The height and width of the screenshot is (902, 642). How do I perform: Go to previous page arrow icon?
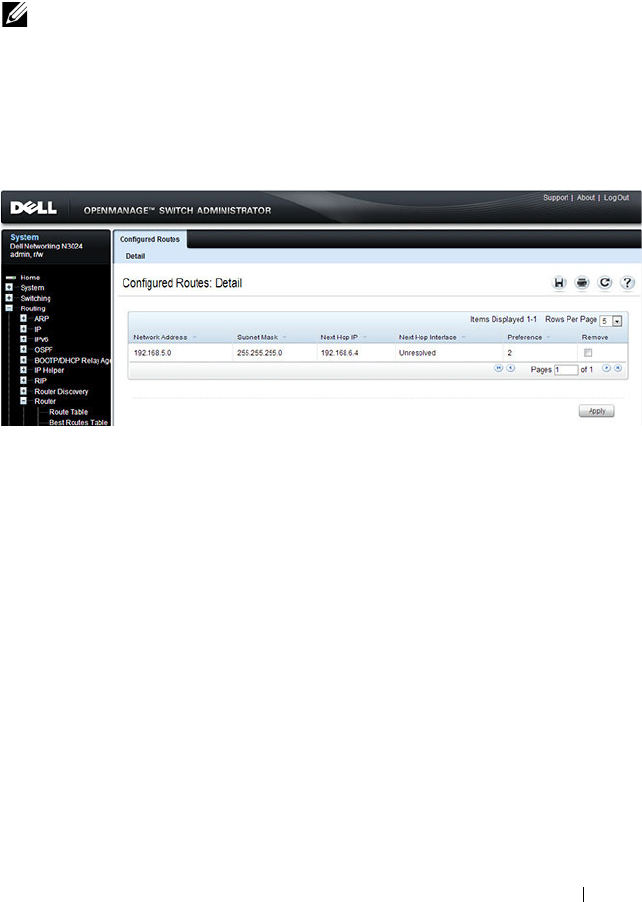pos(510,368)
